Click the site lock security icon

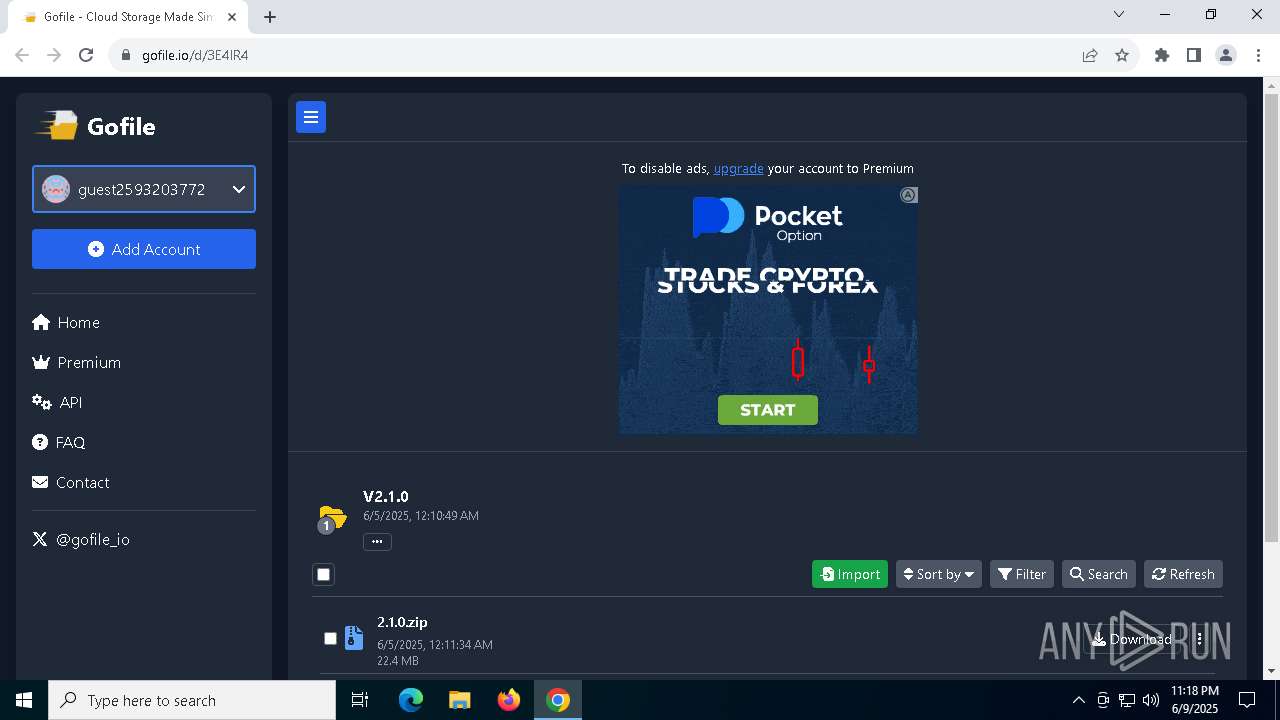125,55
